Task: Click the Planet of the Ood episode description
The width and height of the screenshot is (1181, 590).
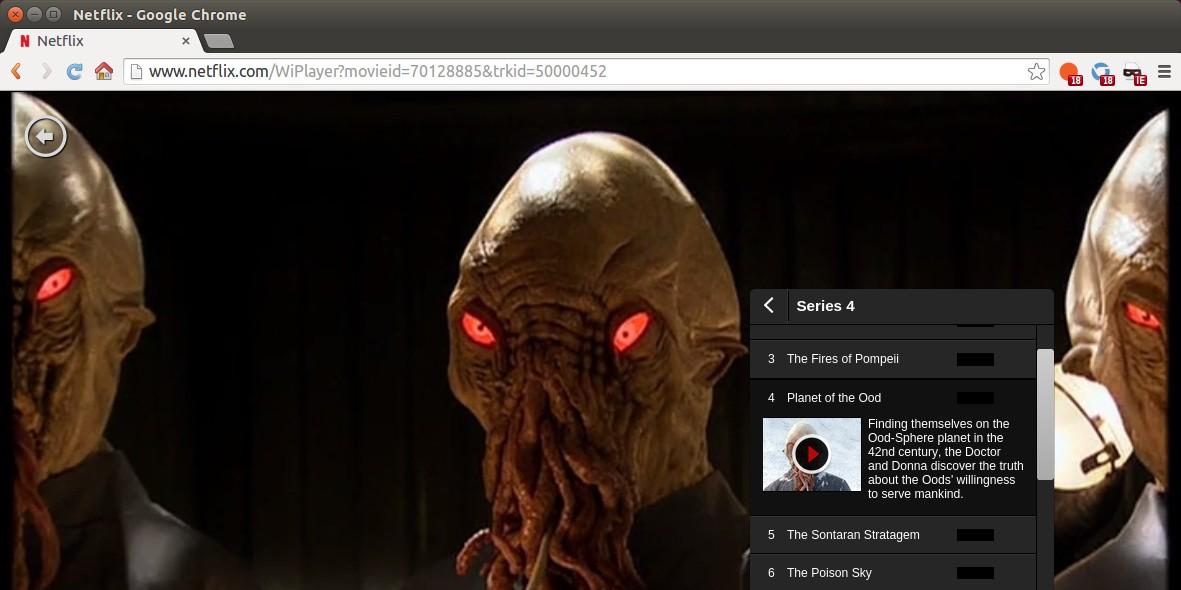Action: 945,459
